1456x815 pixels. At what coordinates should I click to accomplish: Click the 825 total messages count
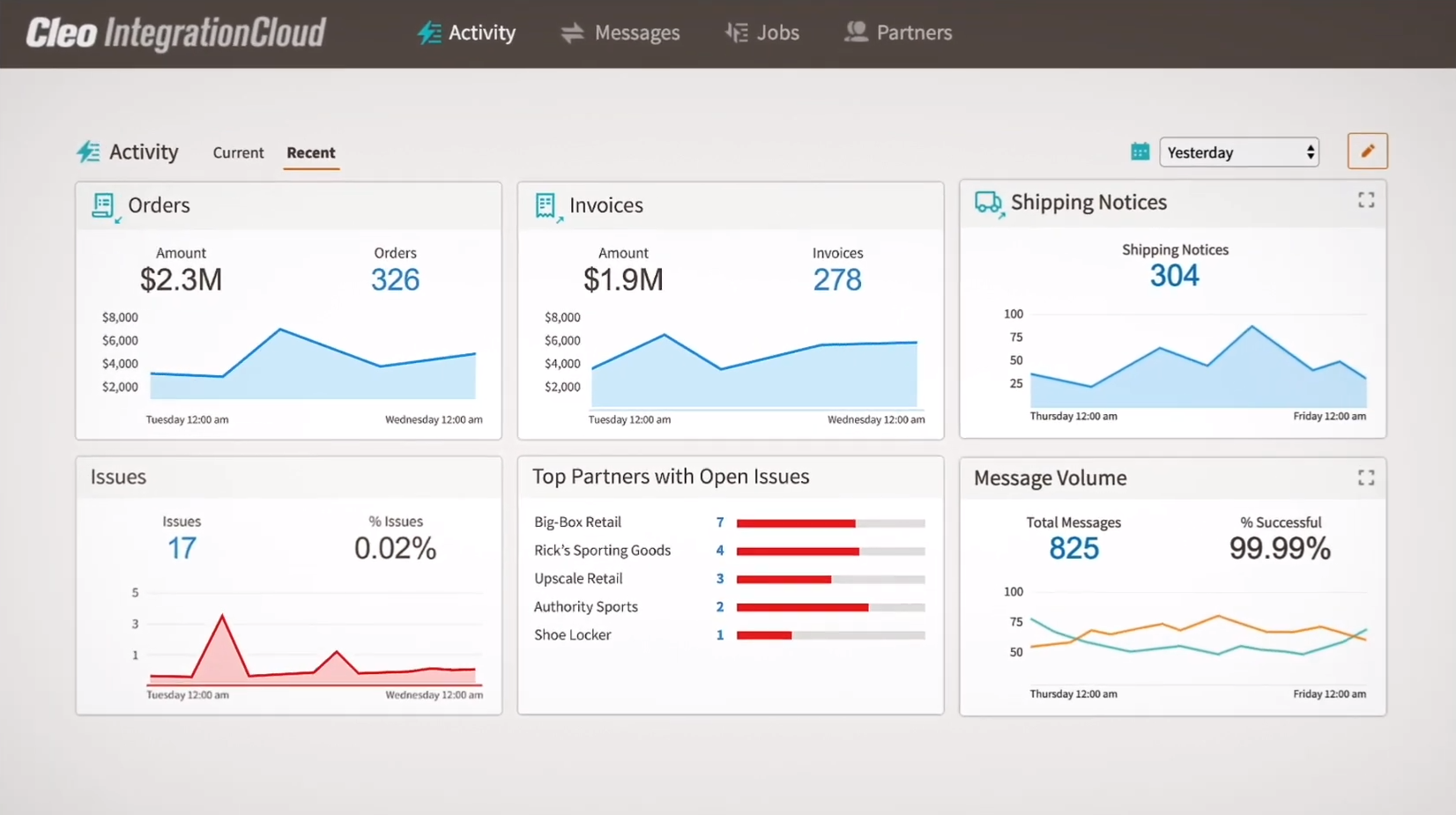[1073, 548]
